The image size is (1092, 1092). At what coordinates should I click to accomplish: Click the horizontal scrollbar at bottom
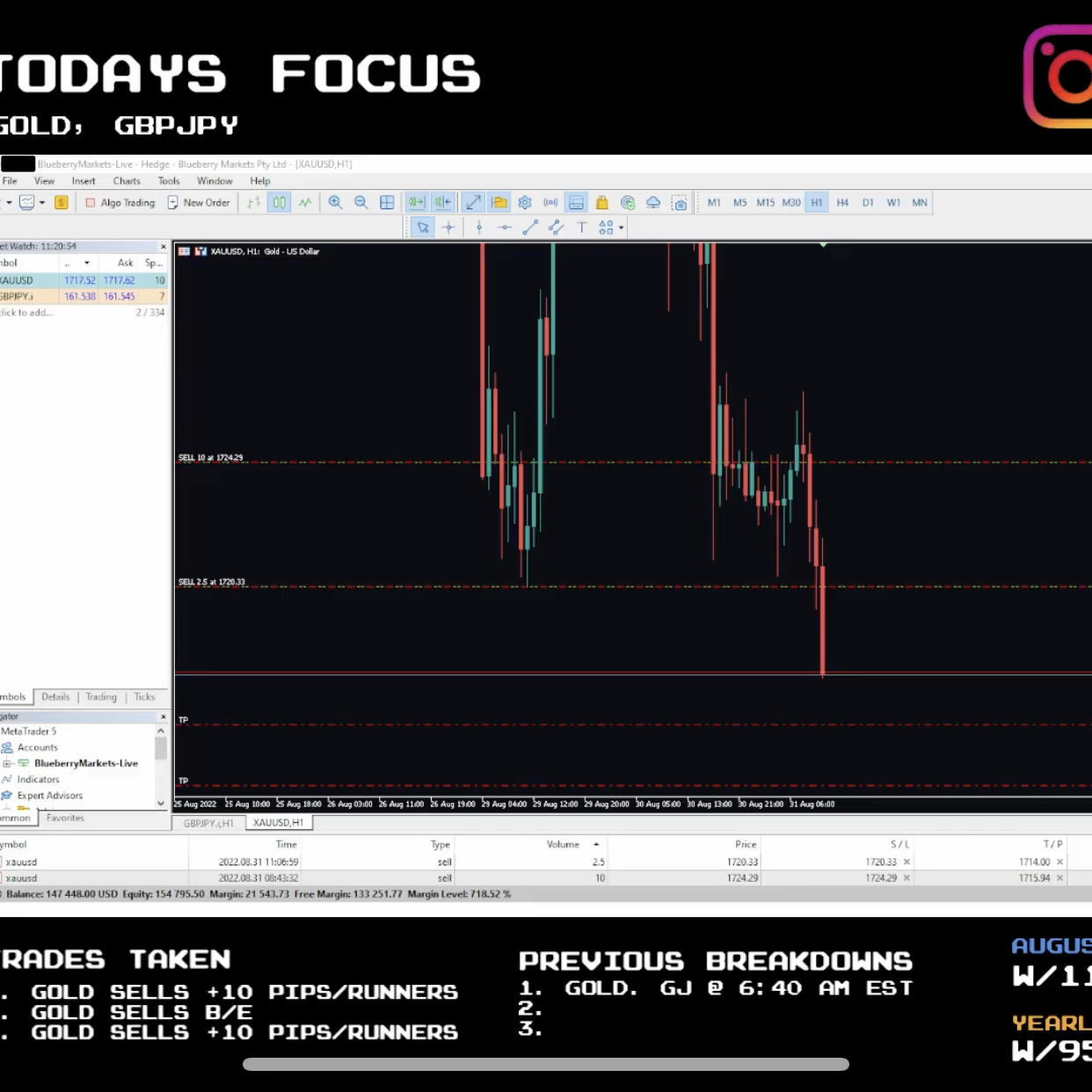[546, 1064]
